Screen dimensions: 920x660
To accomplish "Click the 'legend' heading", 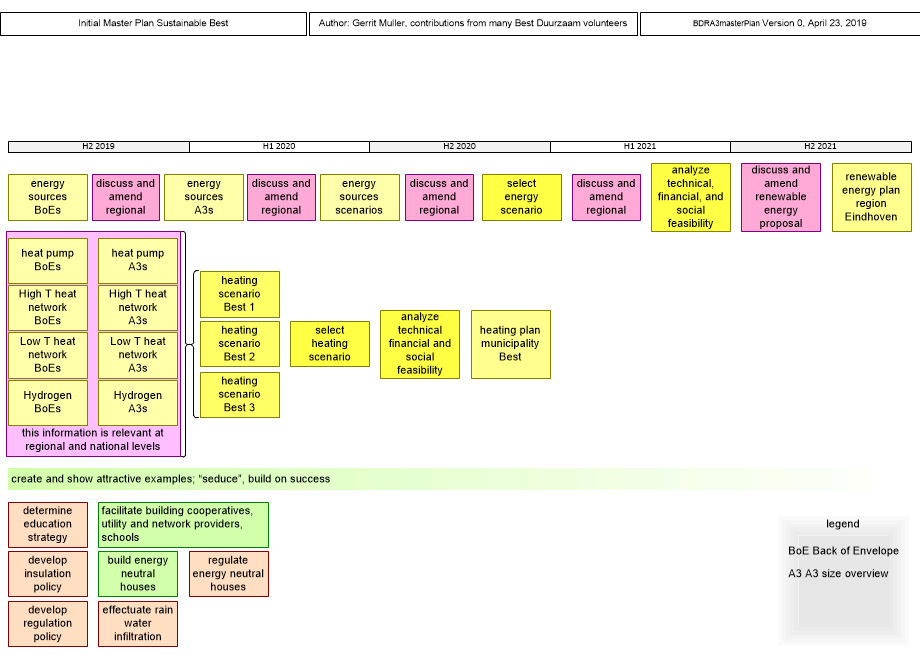I will (843, 524).
